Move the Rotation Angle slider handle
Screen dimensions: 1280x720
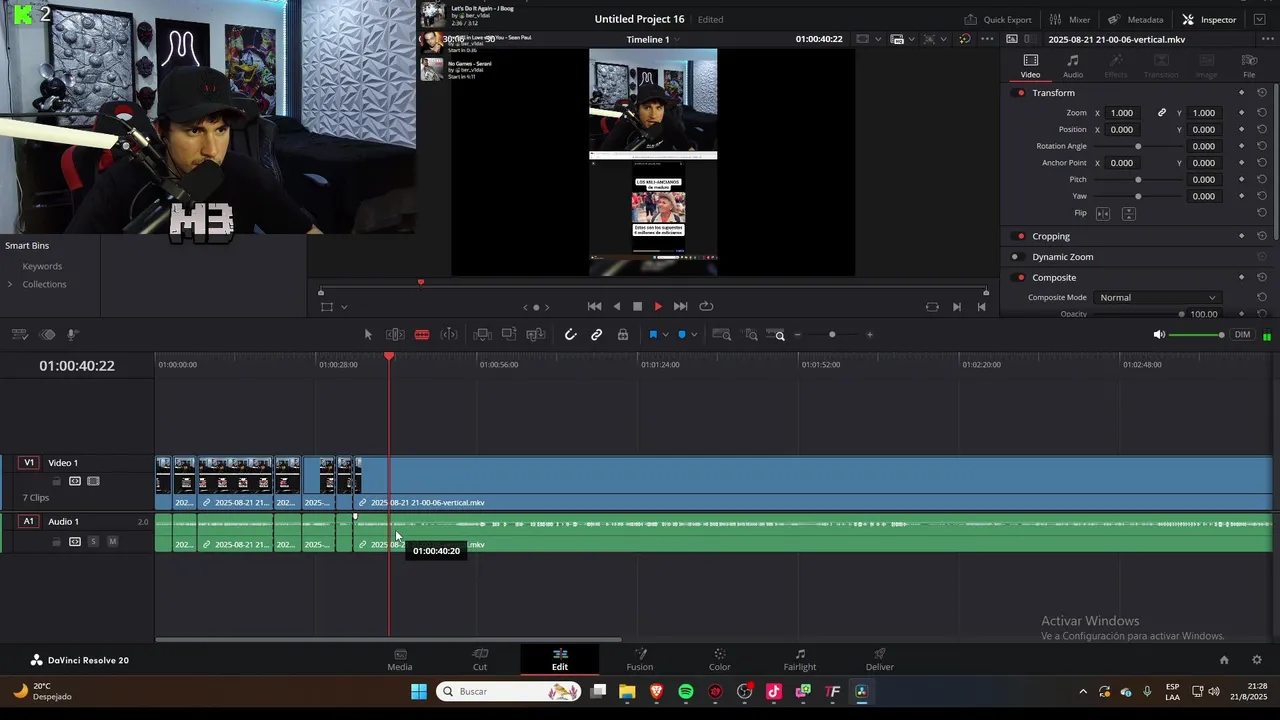(x=1138, y=146)
